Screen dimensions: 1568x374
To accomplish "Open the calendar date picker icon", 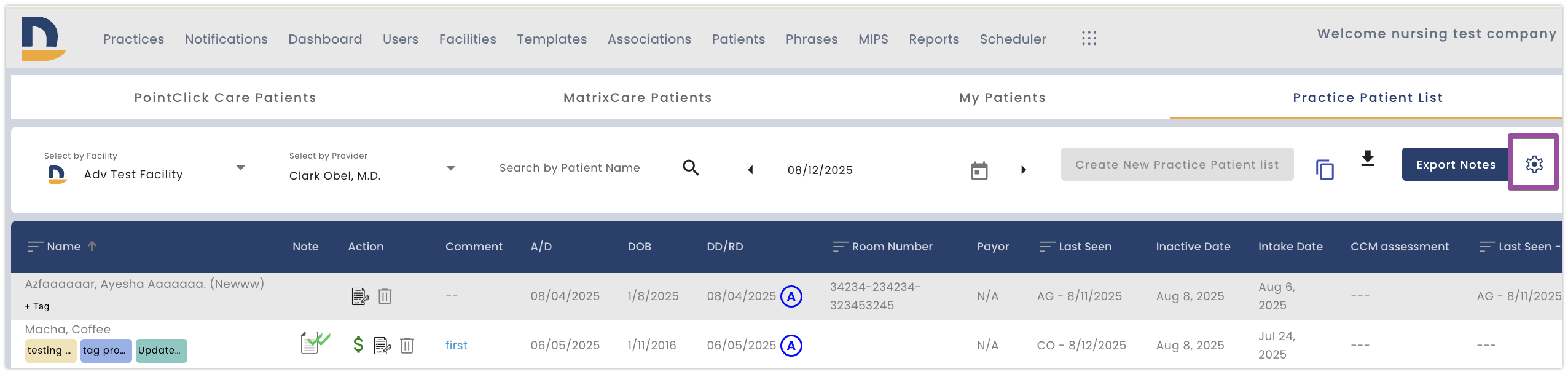I will click(x=979, y=170).
